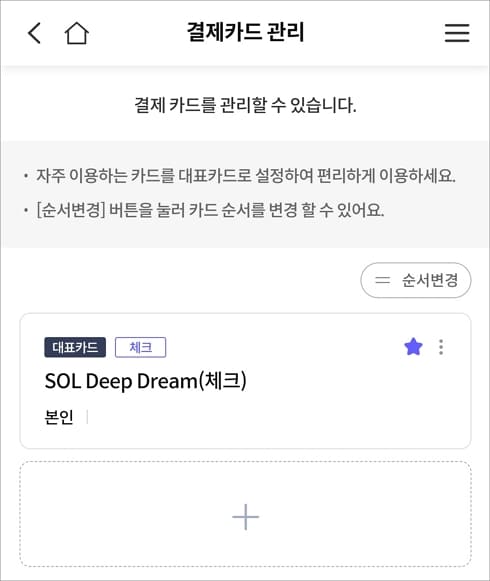Click the divider next to 본인
The image size is (490, 581).
pos(87,417)
